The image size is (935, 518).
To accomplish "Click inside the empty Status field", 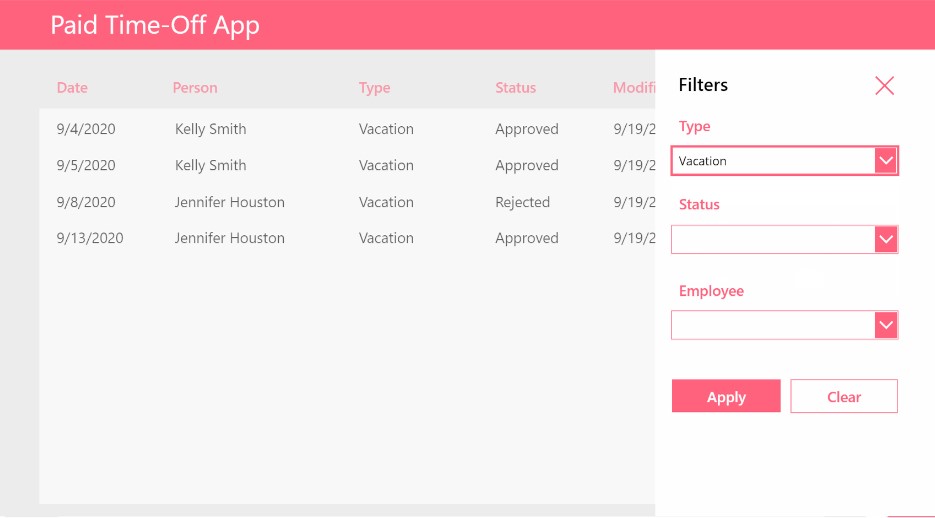I will coord(773,240).
